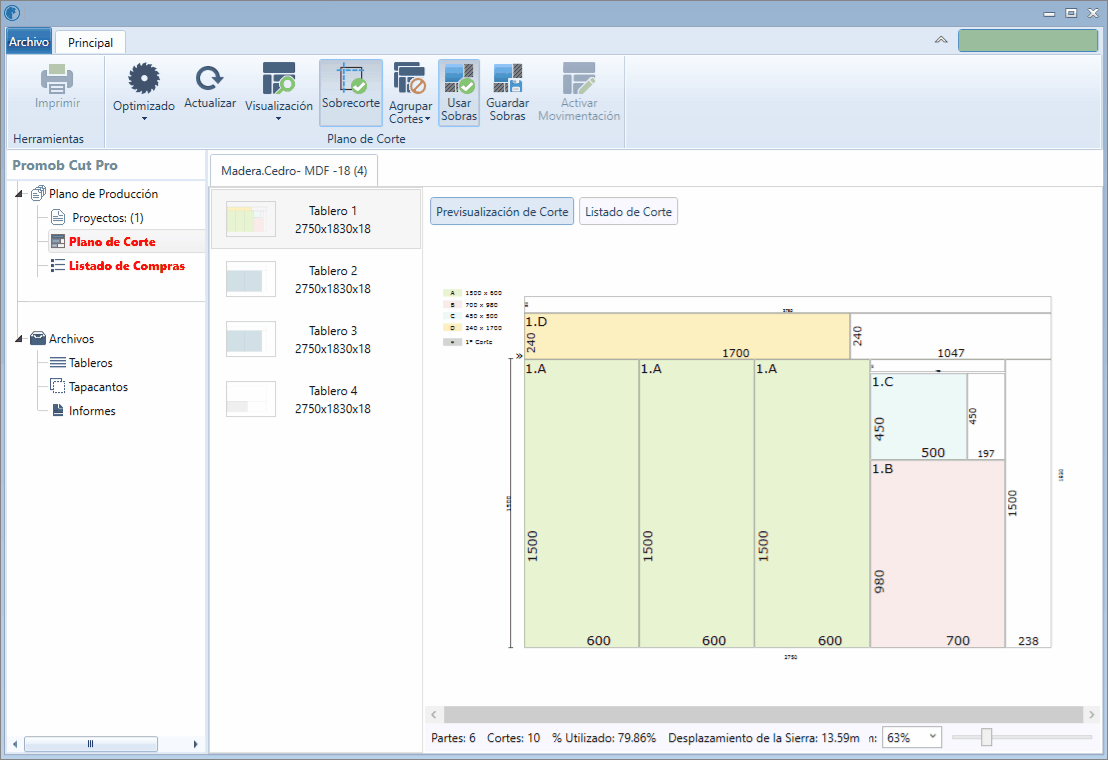Open the Agrupar Cortes dropdown arrow

tap(428, 119)
